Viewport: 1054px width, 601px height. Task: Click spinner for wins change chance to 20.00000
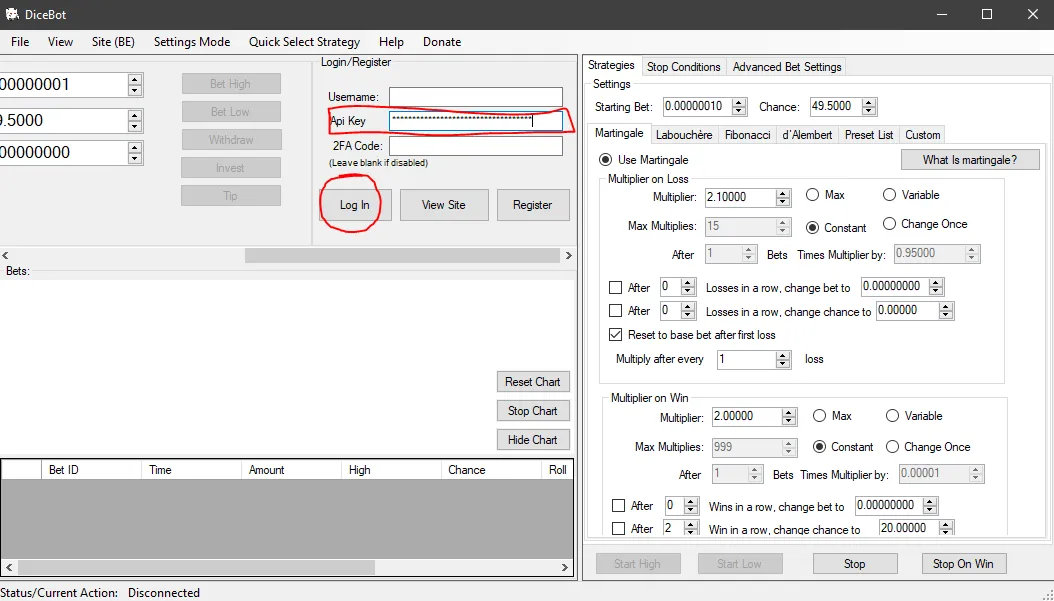tap(946, 528)
